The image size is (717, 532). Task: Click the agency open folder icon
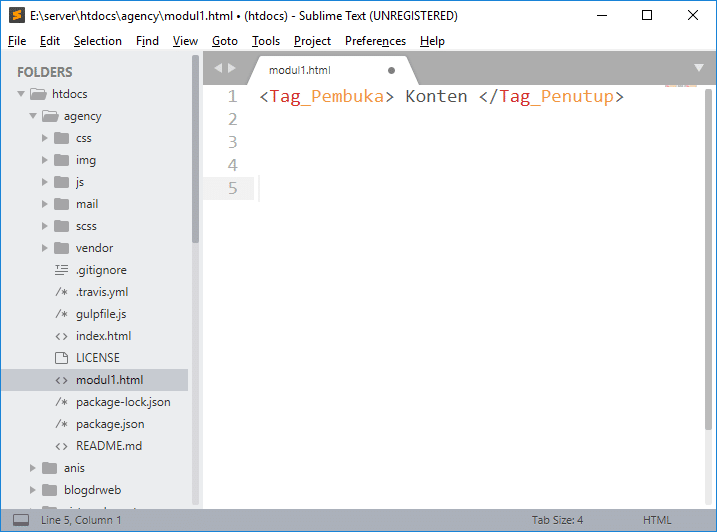[50, 116]
